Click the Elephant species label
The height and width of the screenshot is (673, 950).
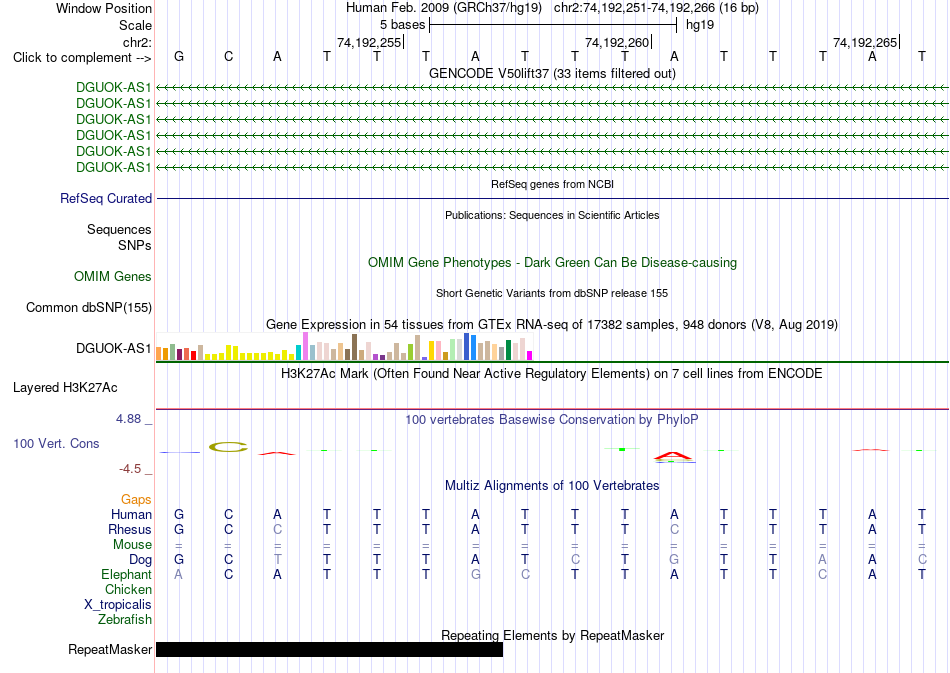[127, 574]
